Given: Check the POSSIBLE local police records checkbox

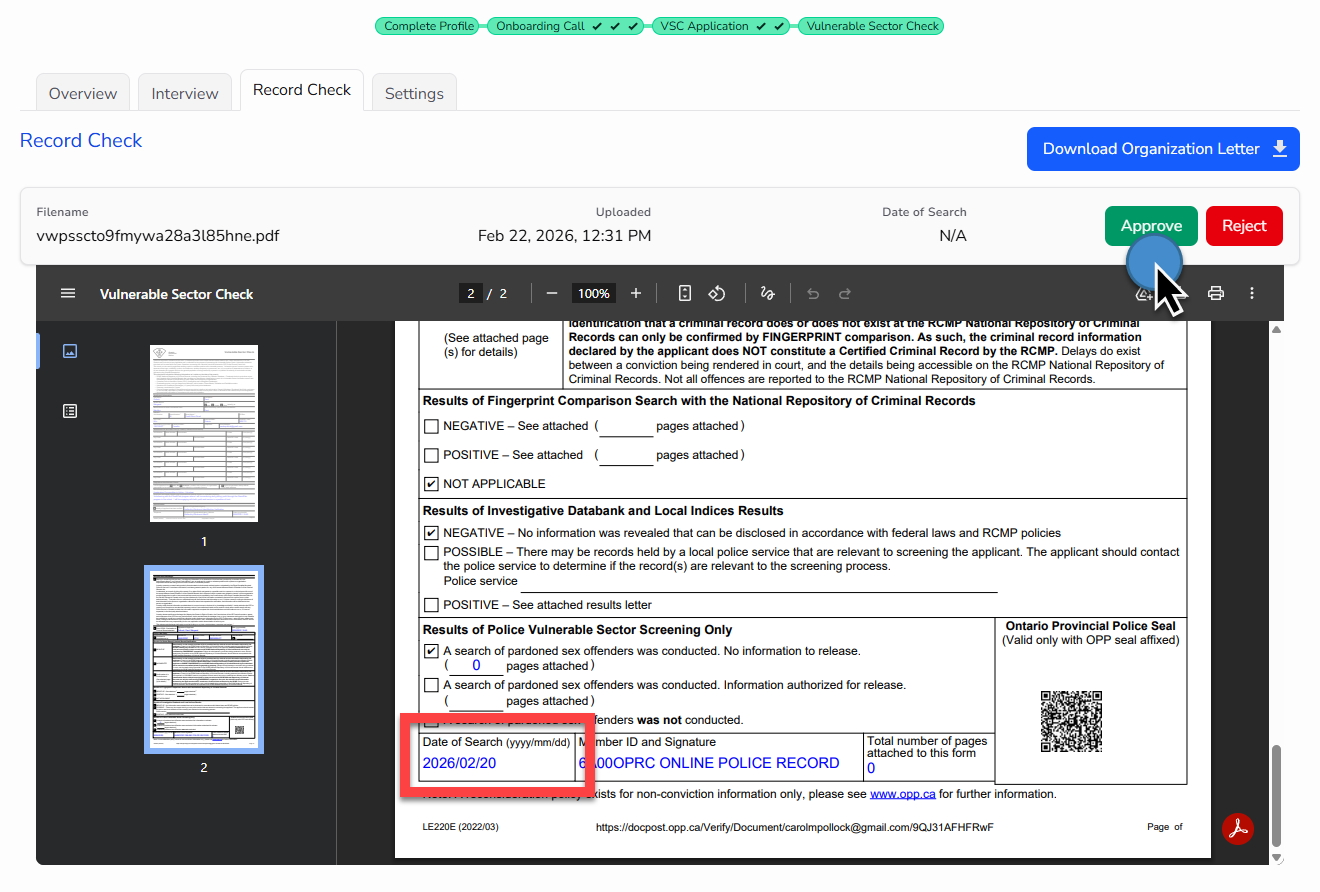Looking at the screenshot, I should click(431, 552).
